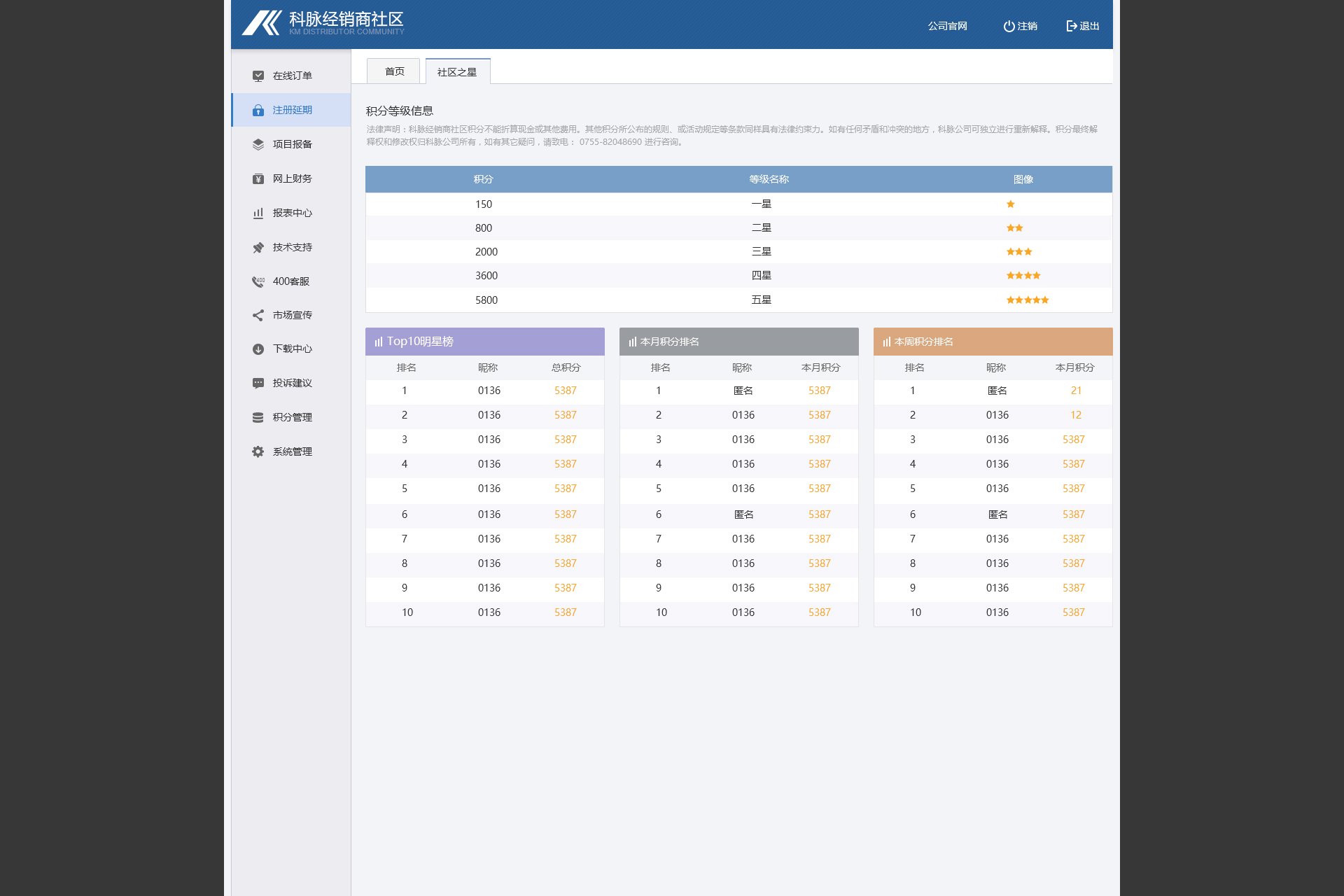Image resolution: width=1344 pixels, height=896 pixels.
Task: Click the bar chart icon for 报表中心
Action: [x=258, y=213]
